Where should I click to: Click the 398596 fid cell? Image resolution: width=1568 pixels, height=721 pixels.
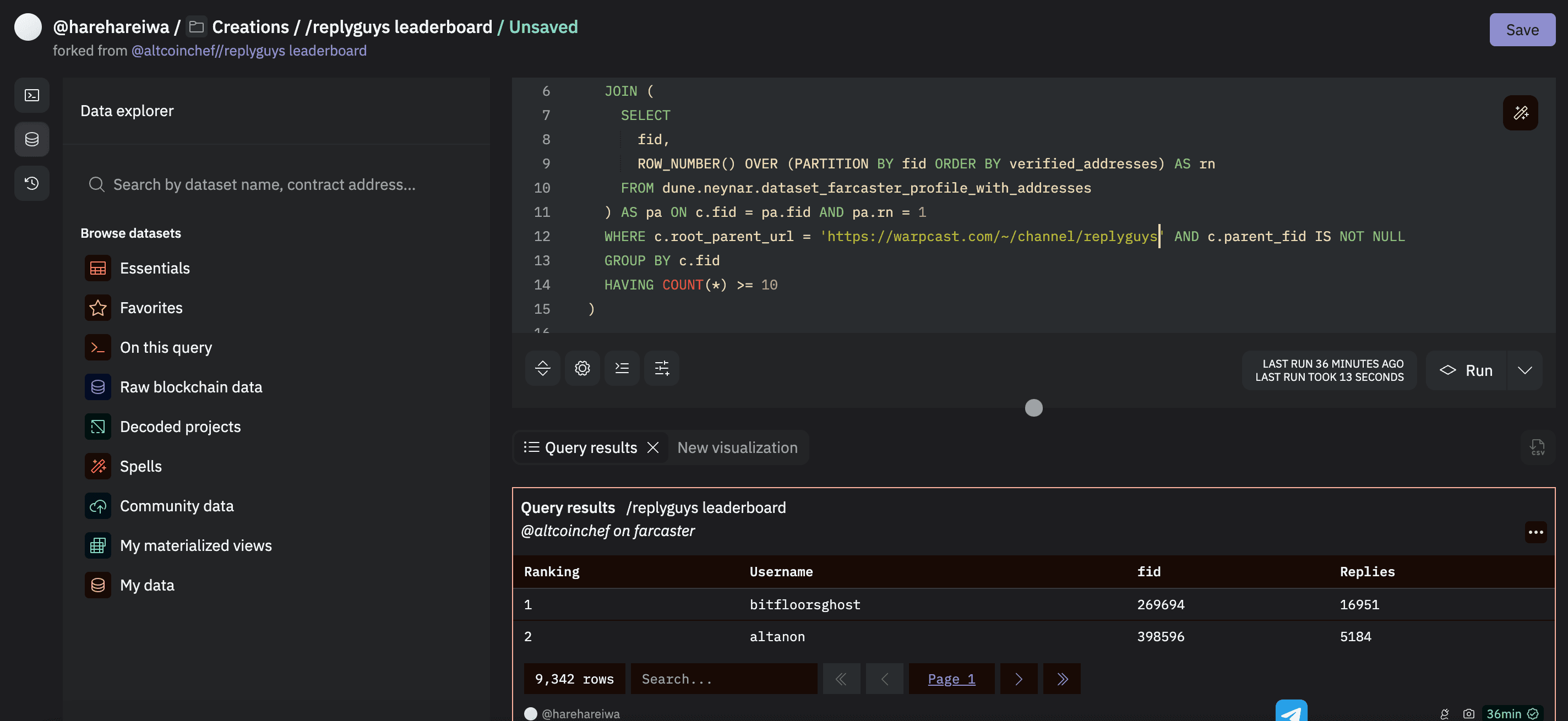(1160, 637)
